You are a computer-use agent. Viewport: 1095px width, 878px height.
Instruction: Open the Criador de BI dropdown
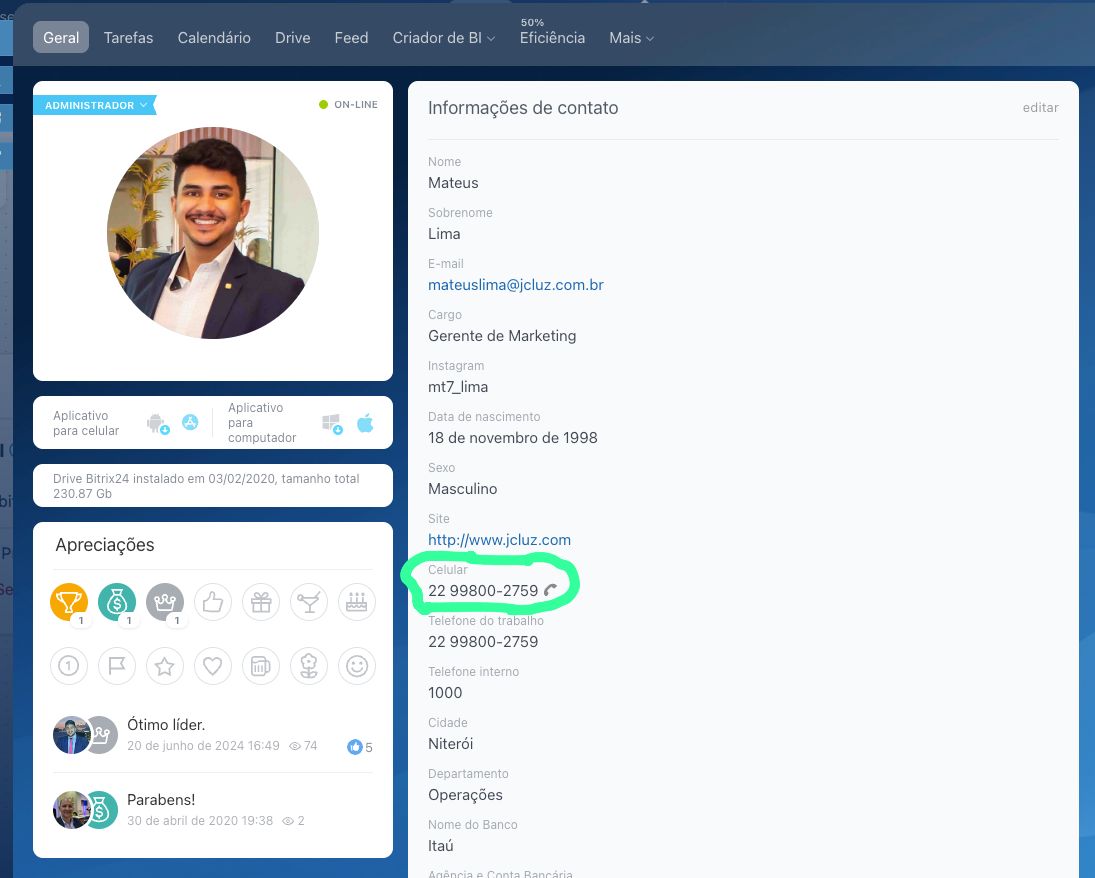[443, 38]
